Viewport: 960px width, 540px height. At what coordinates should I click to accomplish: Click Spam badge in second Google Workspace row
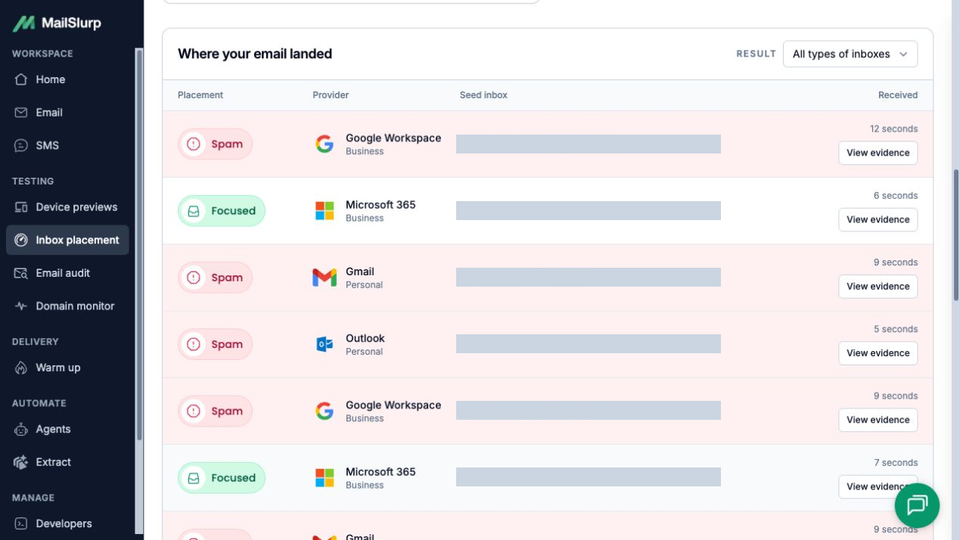tap(215, 411)
